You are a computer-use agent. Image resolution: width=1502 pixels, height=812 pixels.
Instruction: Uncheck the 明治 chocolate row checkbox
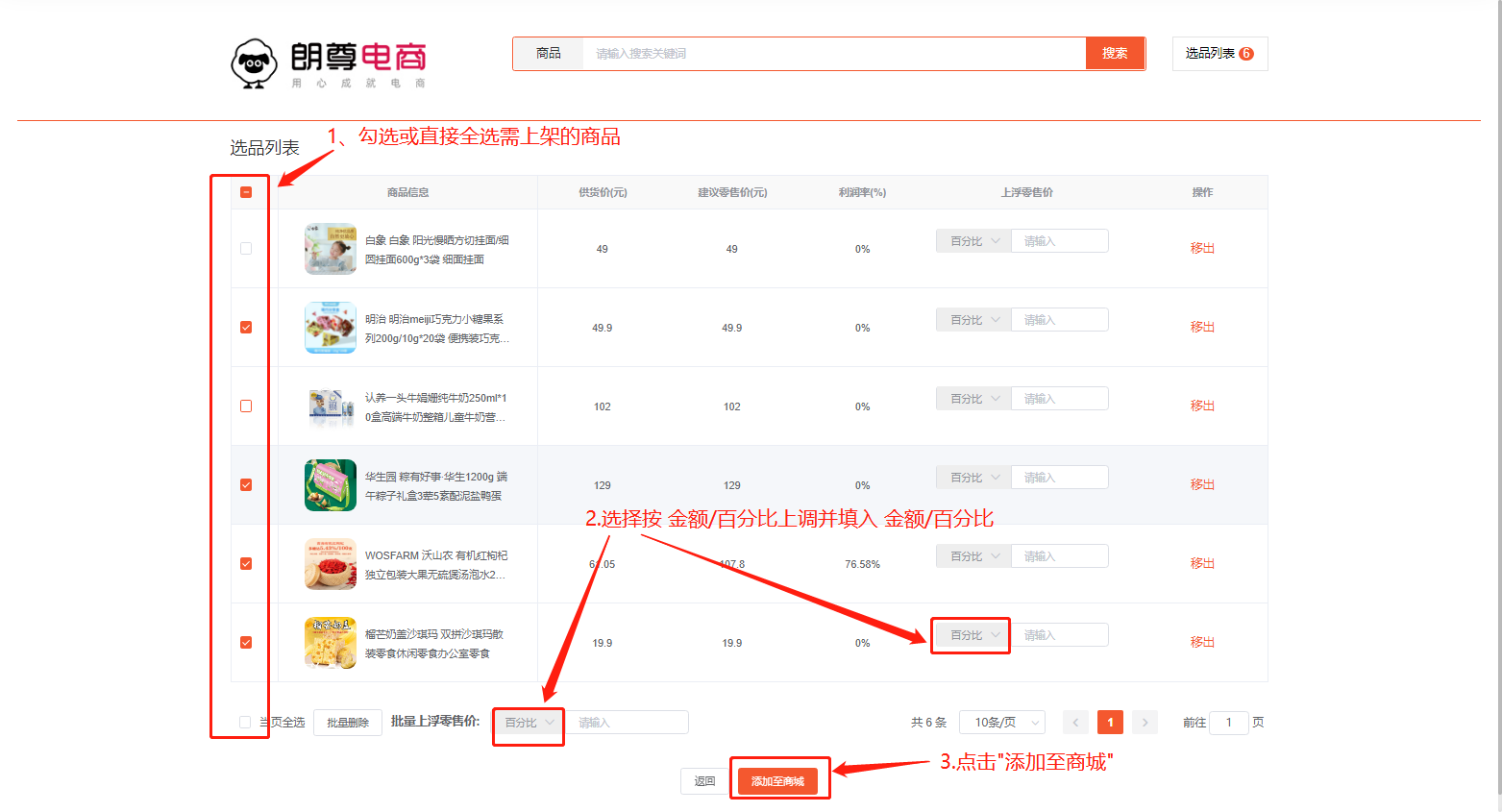(x=246, y=328)
